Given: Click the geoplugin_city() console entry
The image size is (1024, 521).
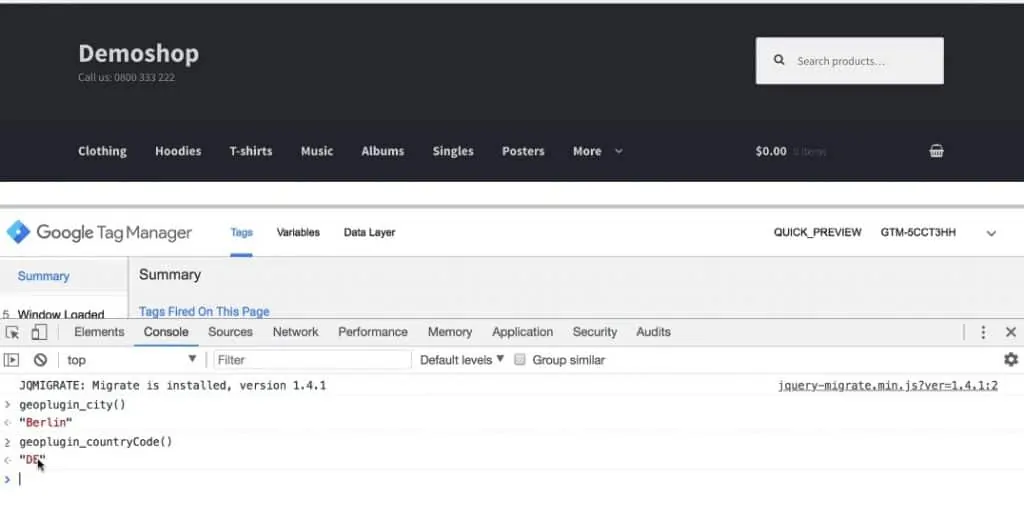Looking at the screenshot, I should coord(72,405).
